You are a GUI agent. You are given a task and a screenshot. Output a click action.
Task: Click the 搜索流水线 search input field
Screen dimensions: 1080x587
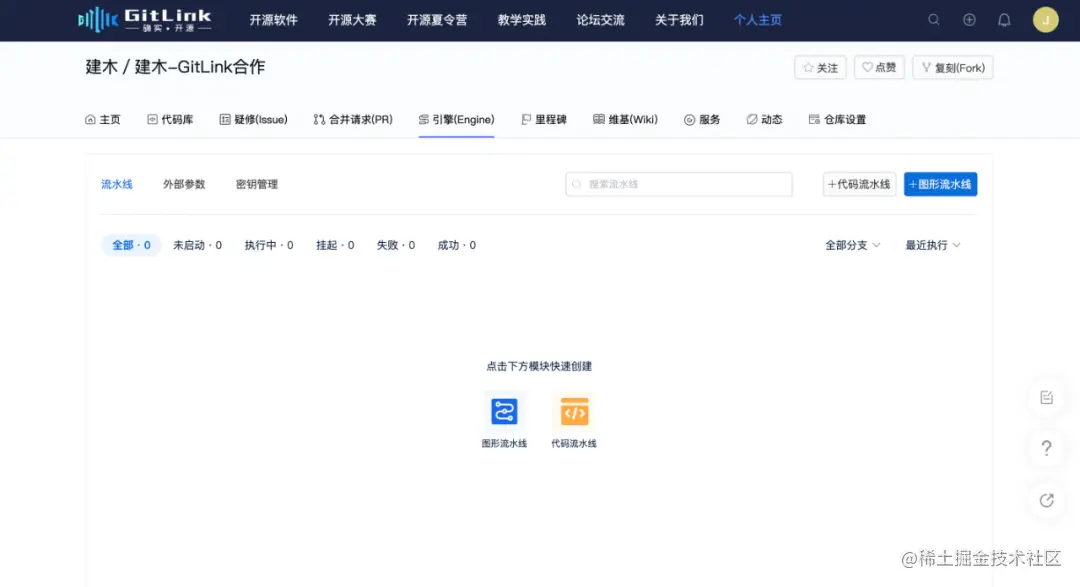click(x=678, y=184)
